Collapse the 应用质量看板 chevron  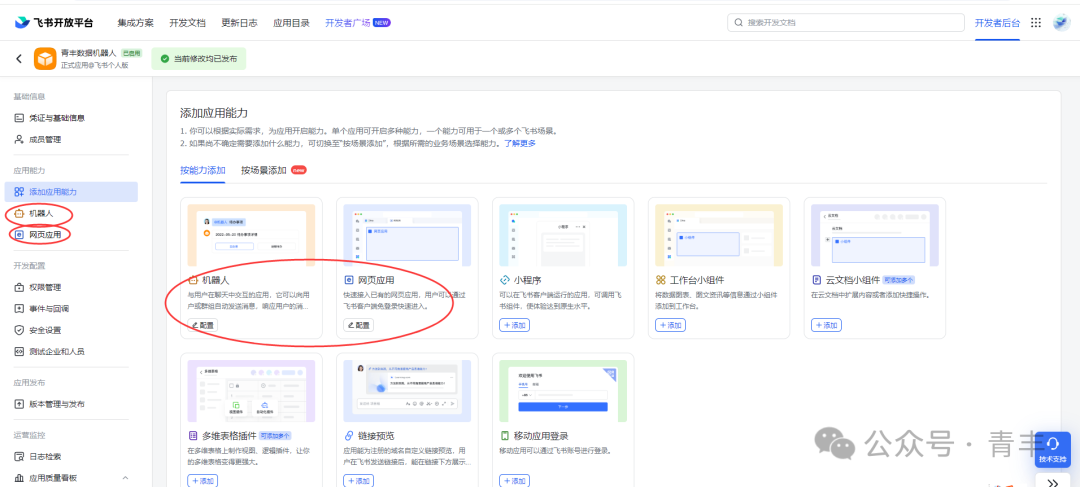point(125,477)
